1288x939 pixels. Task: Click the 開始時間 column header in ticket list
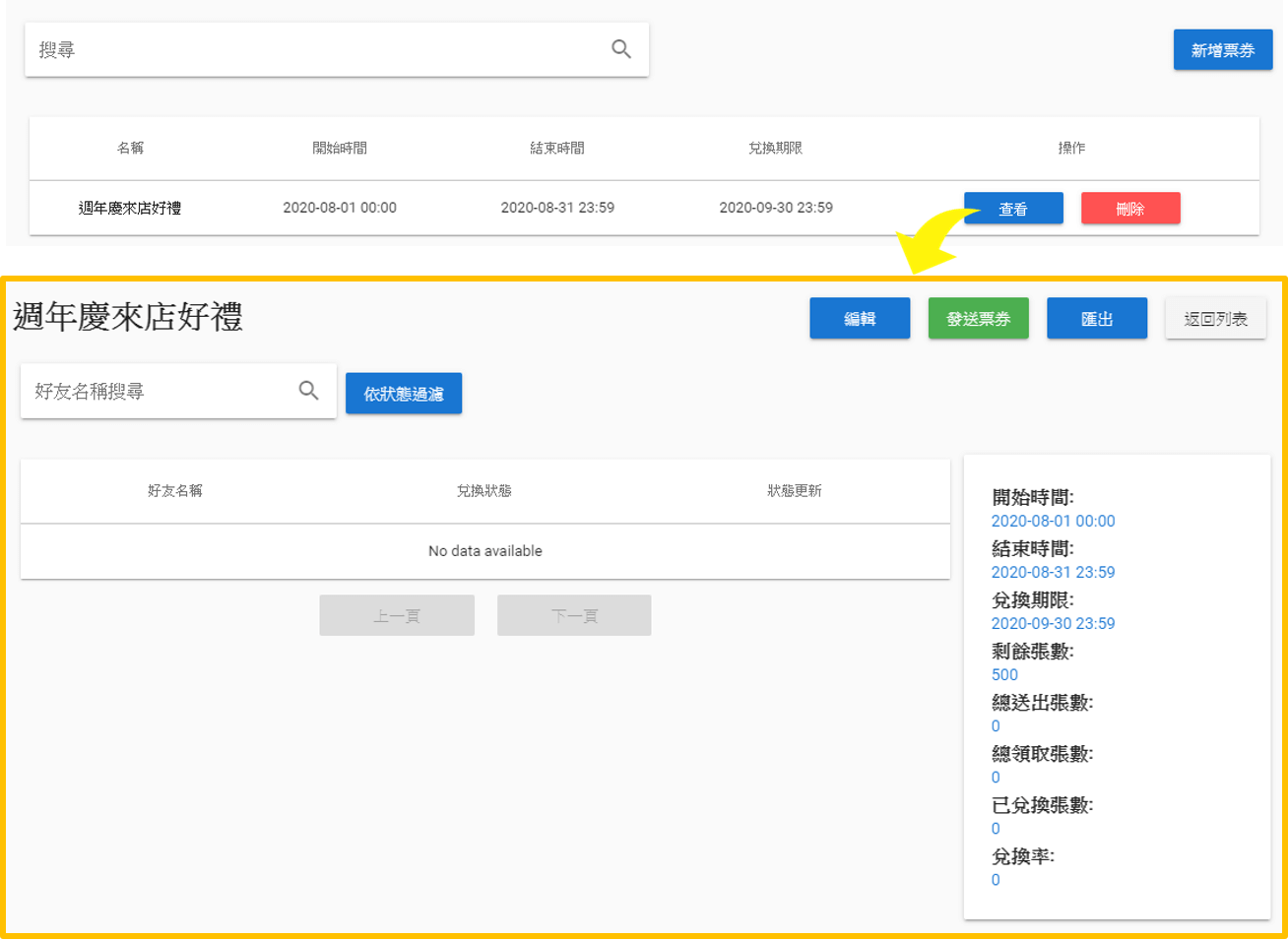pyautogui.click(x=340, y=148)
